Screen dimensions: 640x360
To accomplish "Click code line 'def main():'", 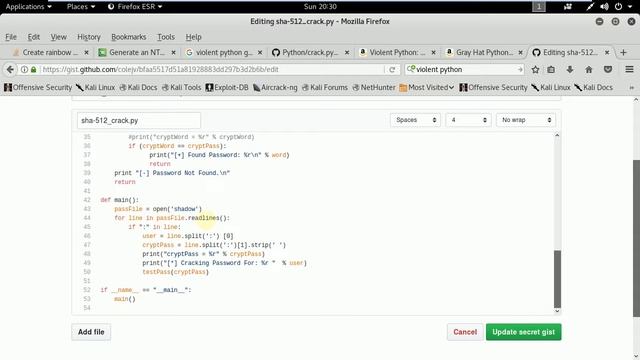I will point(120,200).
